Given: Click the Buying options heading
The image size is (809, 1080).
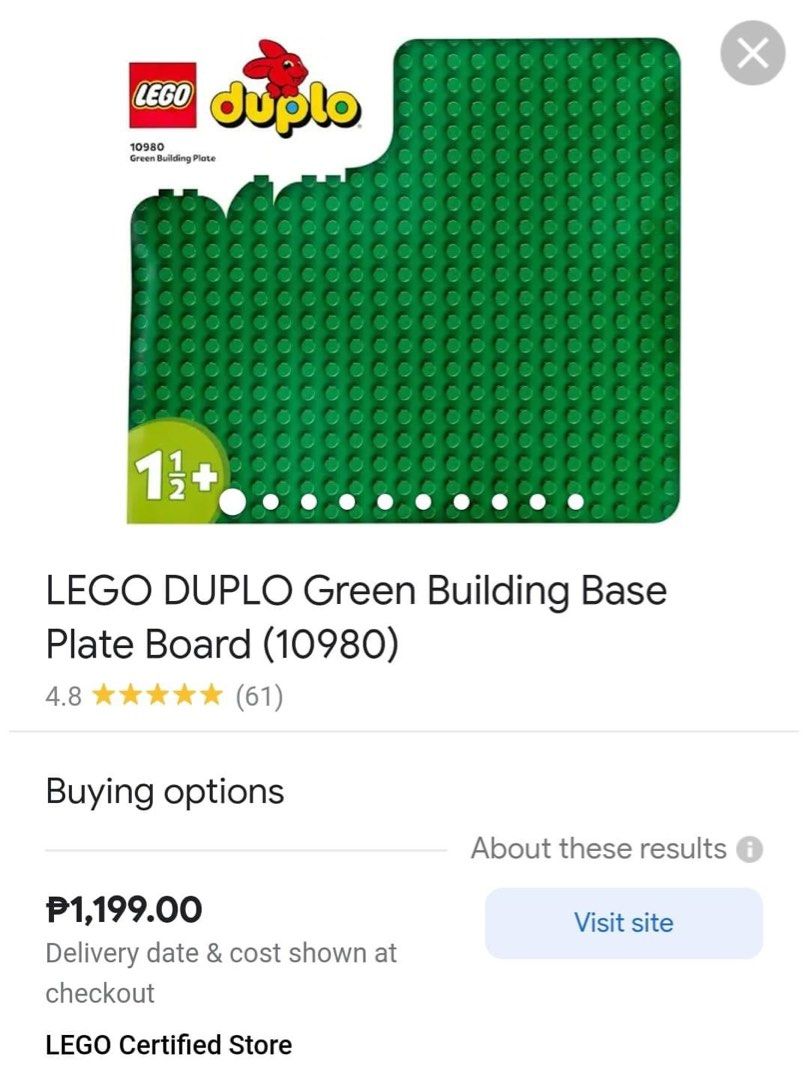Looking at the screenshot, I should (165, 792).
